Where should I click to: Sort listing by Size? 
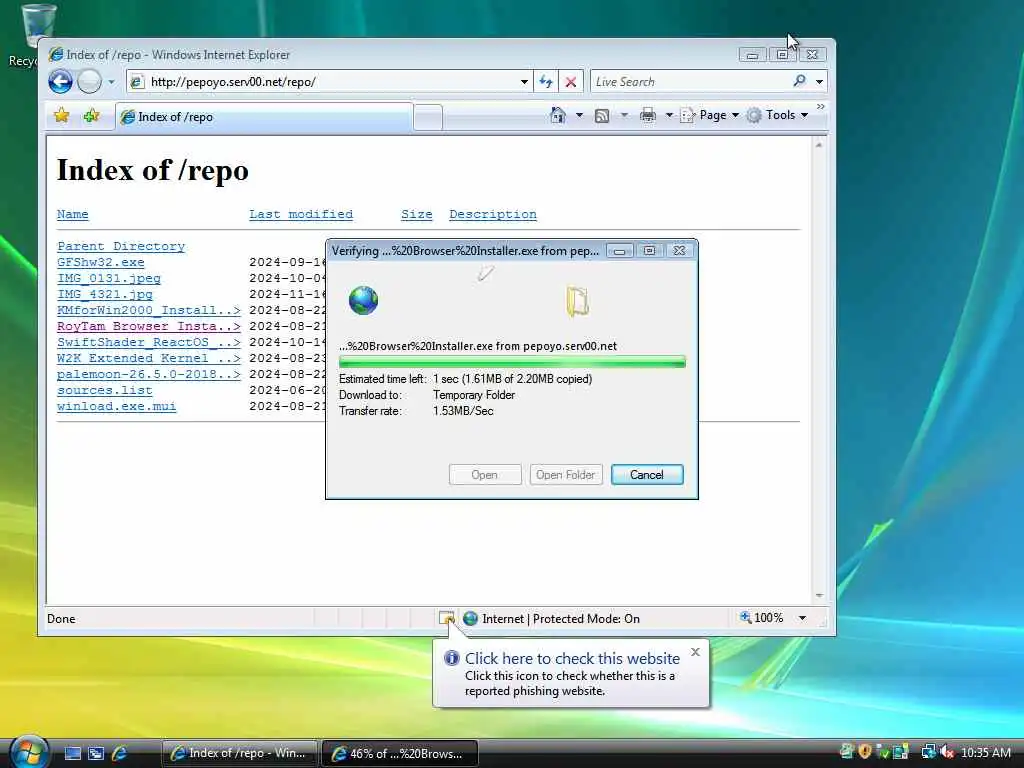[417, 214]
